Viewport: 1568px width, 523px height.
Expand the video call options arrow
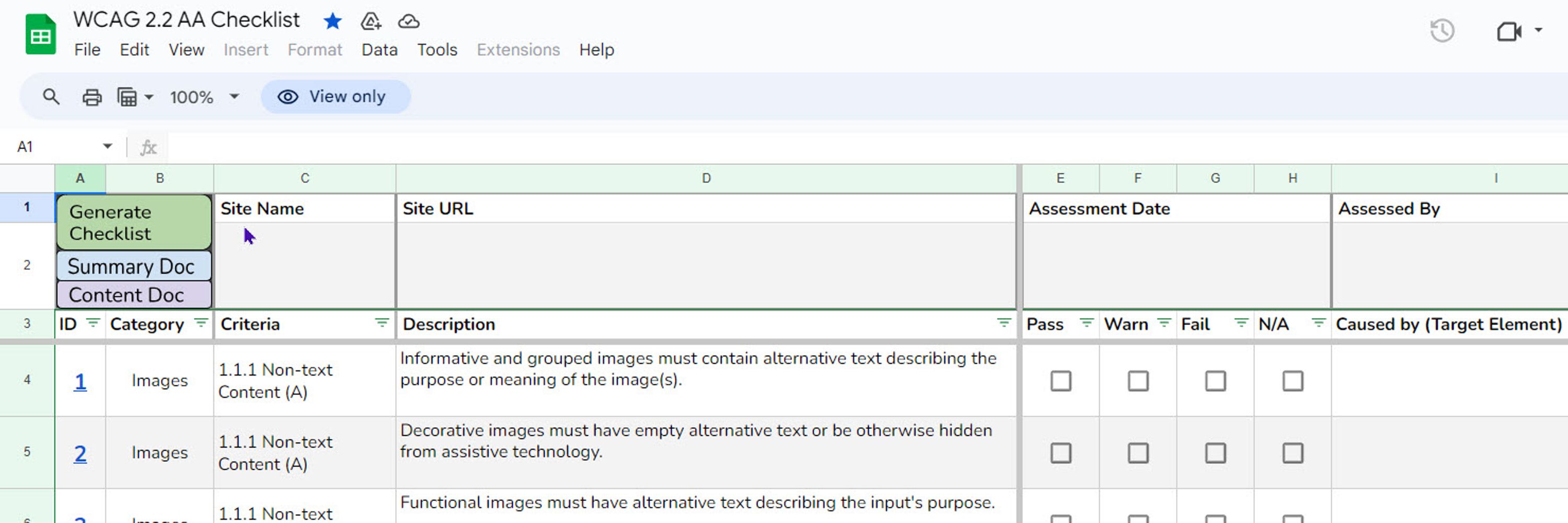coord(1538,30)
